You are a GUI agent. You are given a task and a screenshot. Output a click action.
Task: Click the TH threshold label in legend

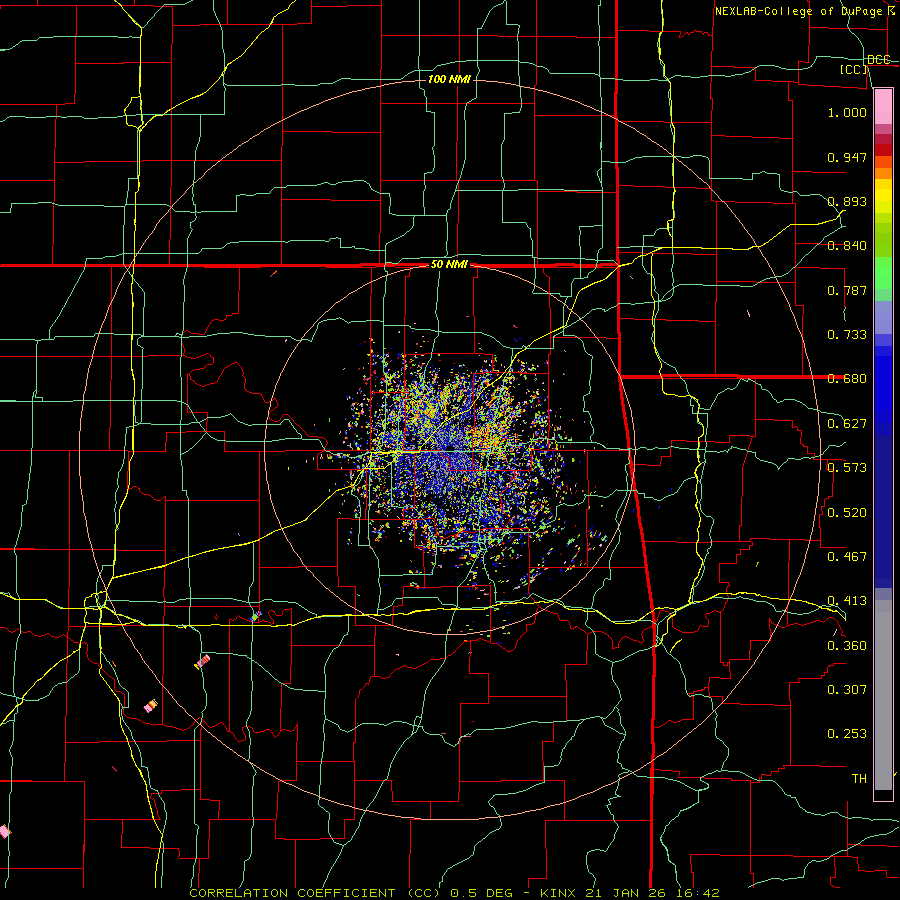click(859, 779)
